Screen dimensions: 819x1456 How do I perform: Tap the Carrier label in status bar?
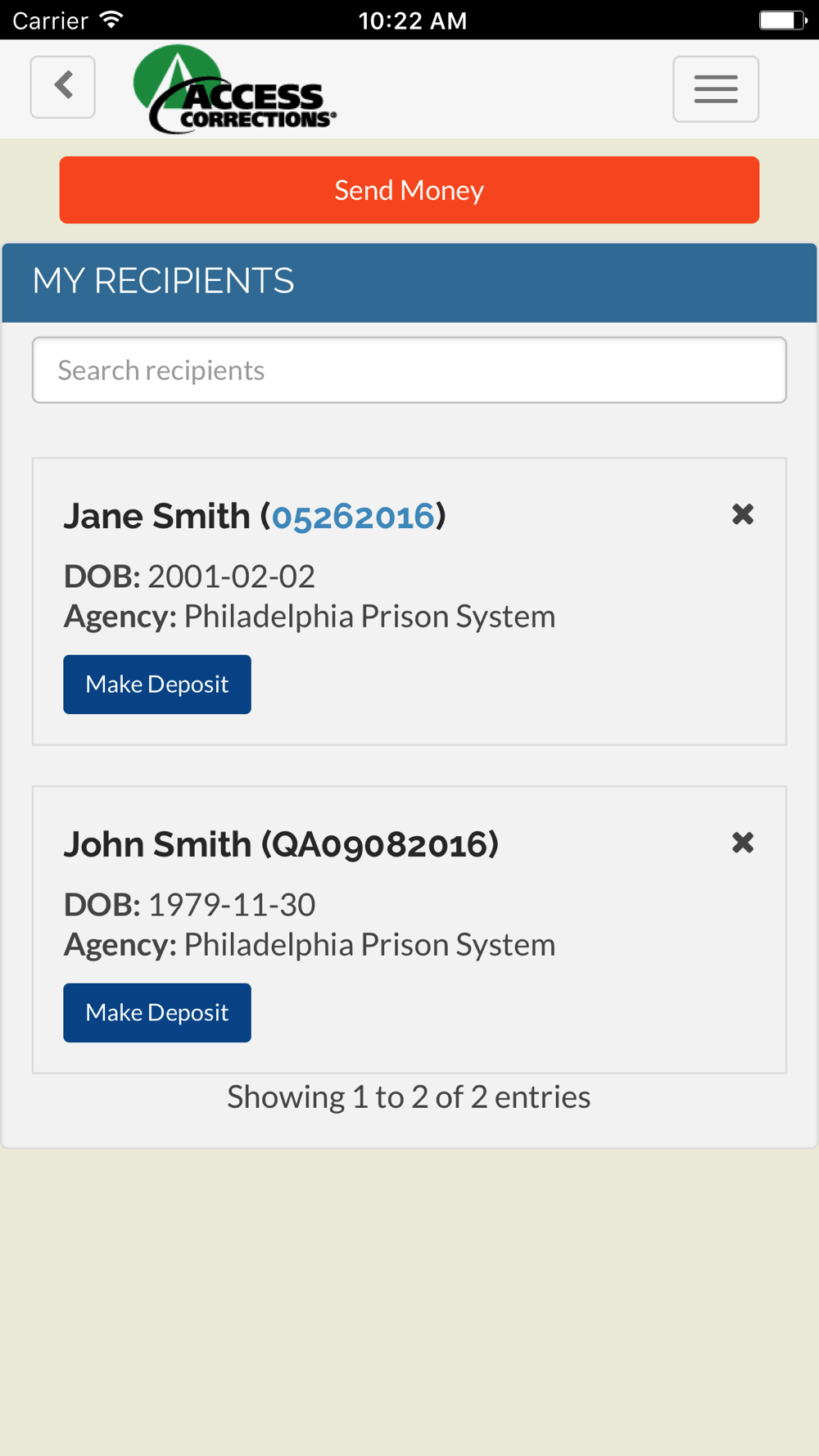(x=51, y=20)
